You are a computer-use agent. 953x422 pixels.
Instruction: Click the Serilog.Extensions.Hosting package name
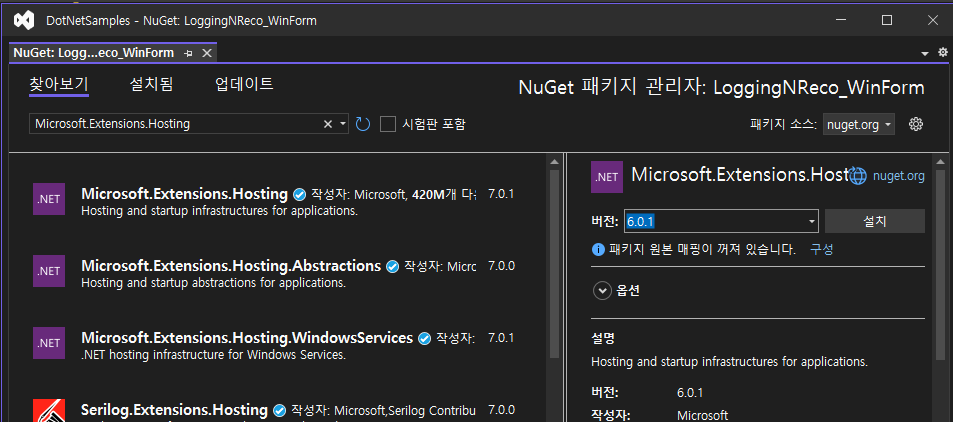click(174, 409)
